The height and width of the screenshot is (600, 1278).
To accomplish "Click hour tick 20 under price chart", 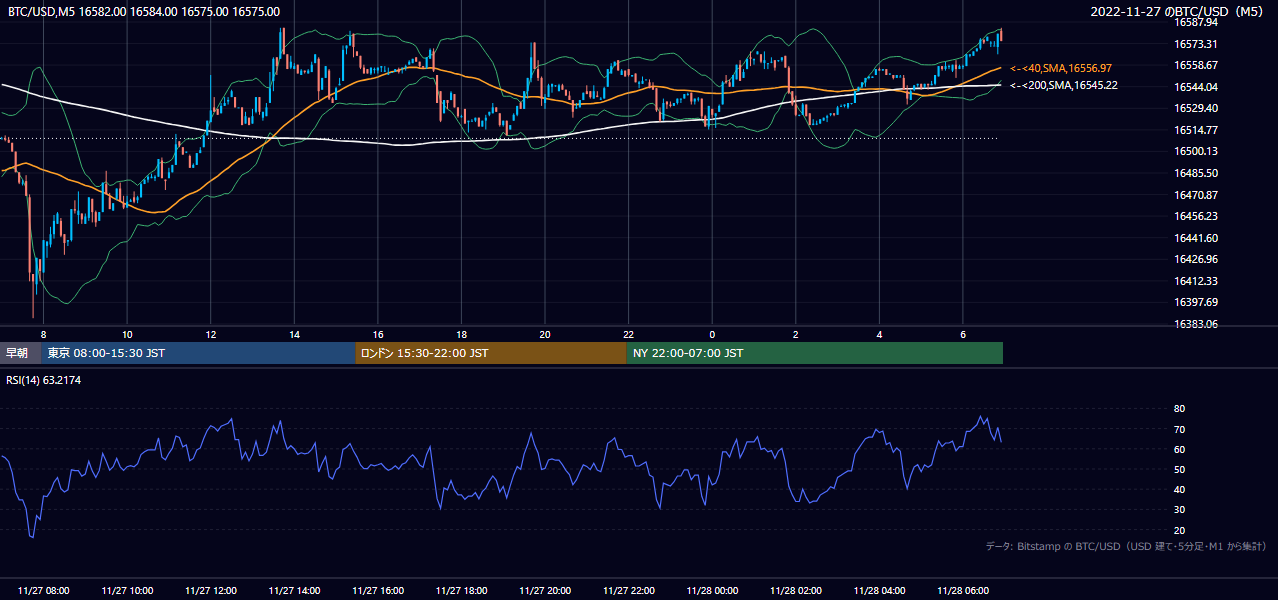I will tap(545, 334).
